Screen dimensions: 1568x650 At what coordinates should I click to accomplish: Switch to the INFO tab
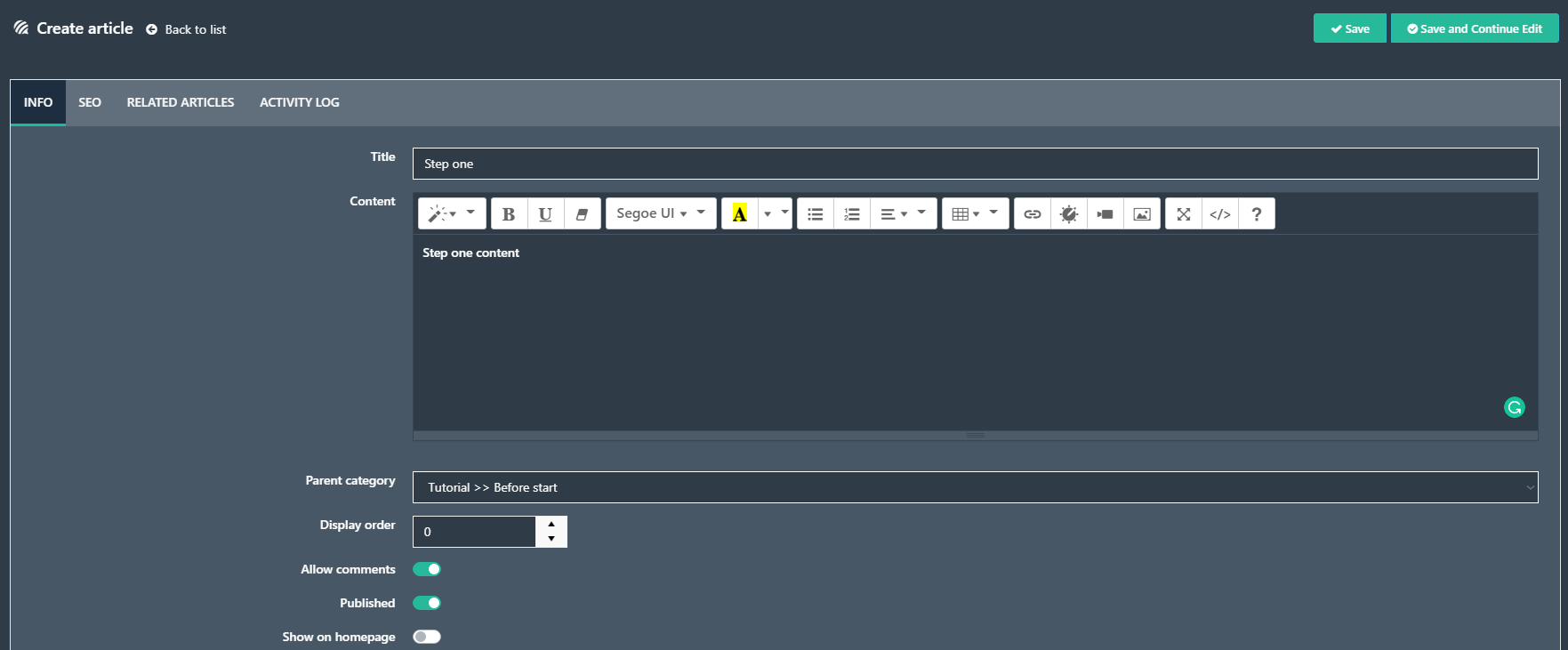[x=38, y=102]
